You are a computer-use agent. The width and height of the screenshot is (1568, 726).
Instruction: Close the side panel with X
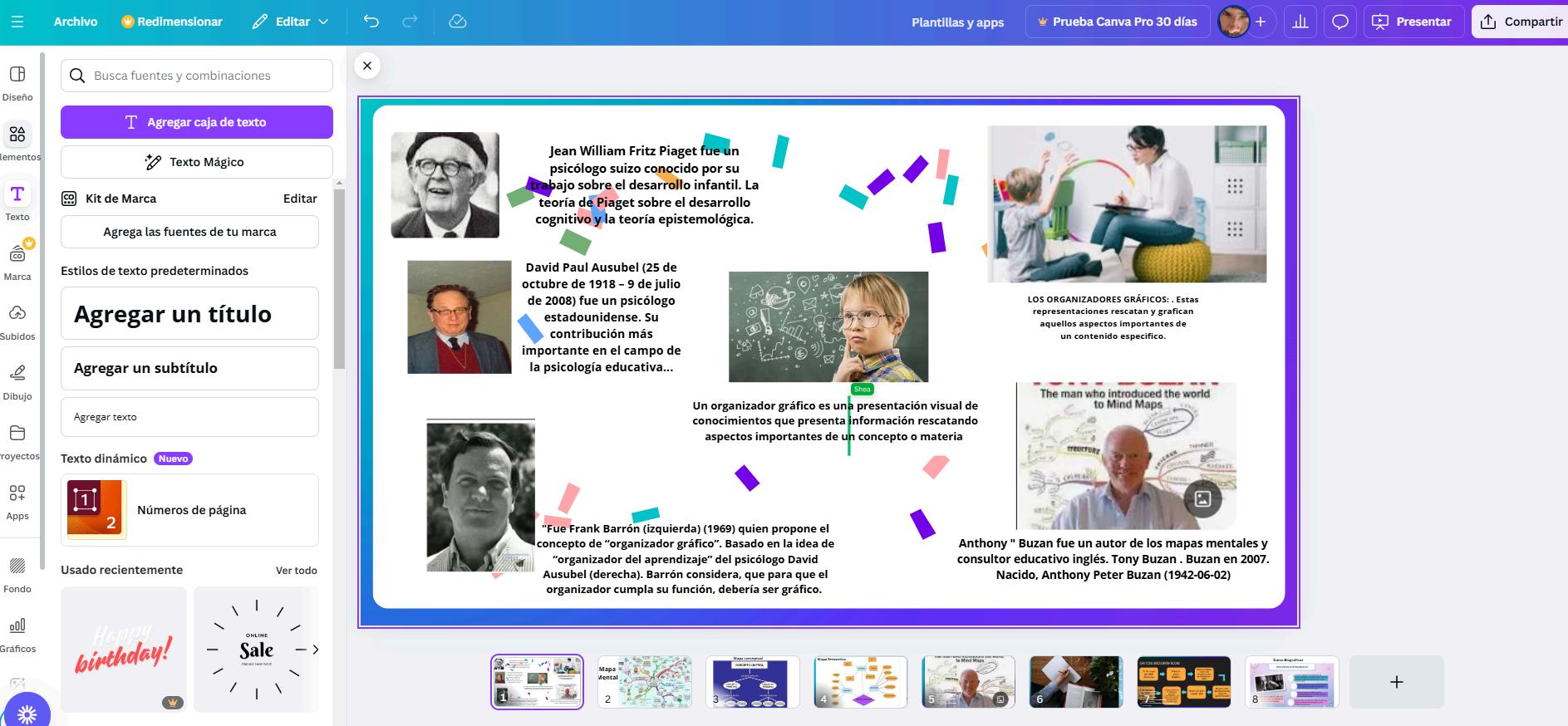point(367,66)
